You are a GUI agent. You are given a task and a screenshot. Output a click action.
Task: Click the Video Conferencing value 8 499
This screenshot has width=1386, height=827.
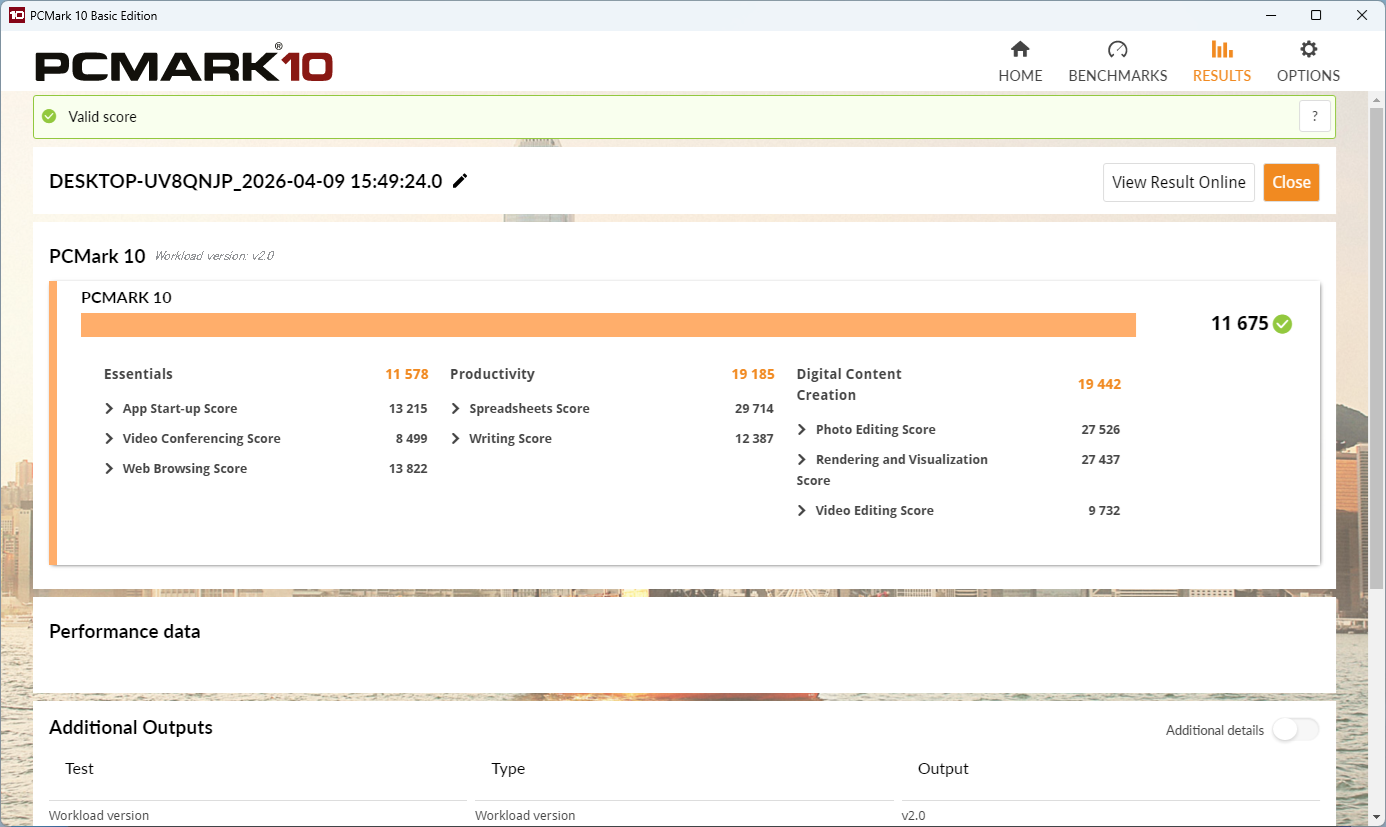click(x=411, y=438)
